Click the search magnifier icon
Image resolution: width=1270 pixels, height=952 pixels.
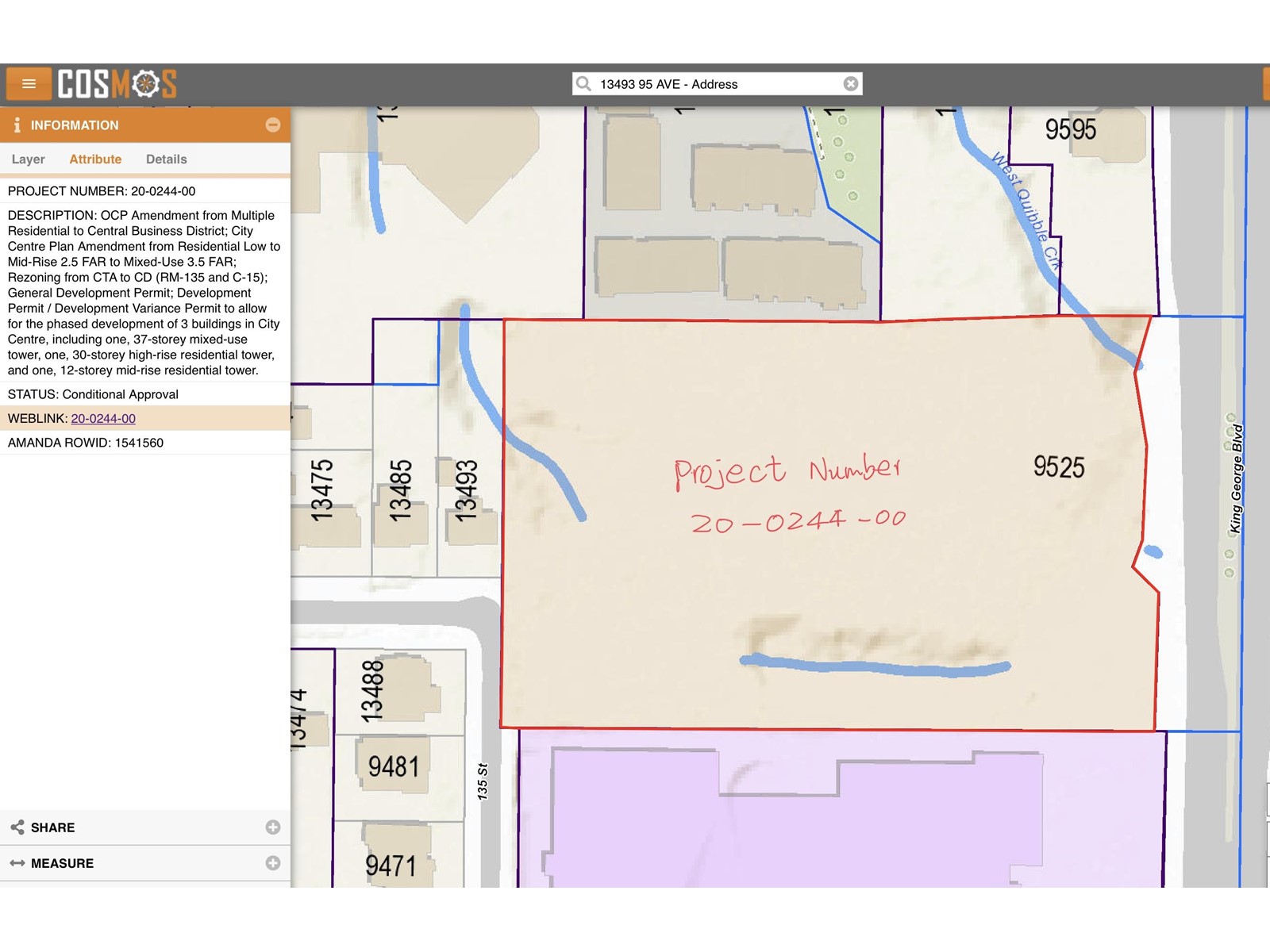(x=584, y=84)
